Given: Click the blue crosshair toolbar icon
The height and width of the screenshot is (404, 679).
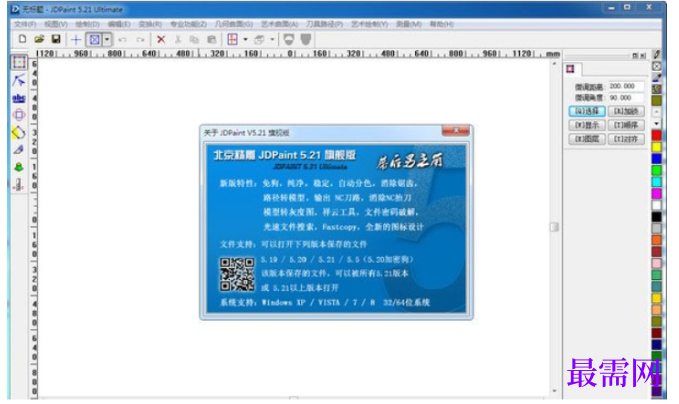Looking at the screenshot, I should click(76, 40).
